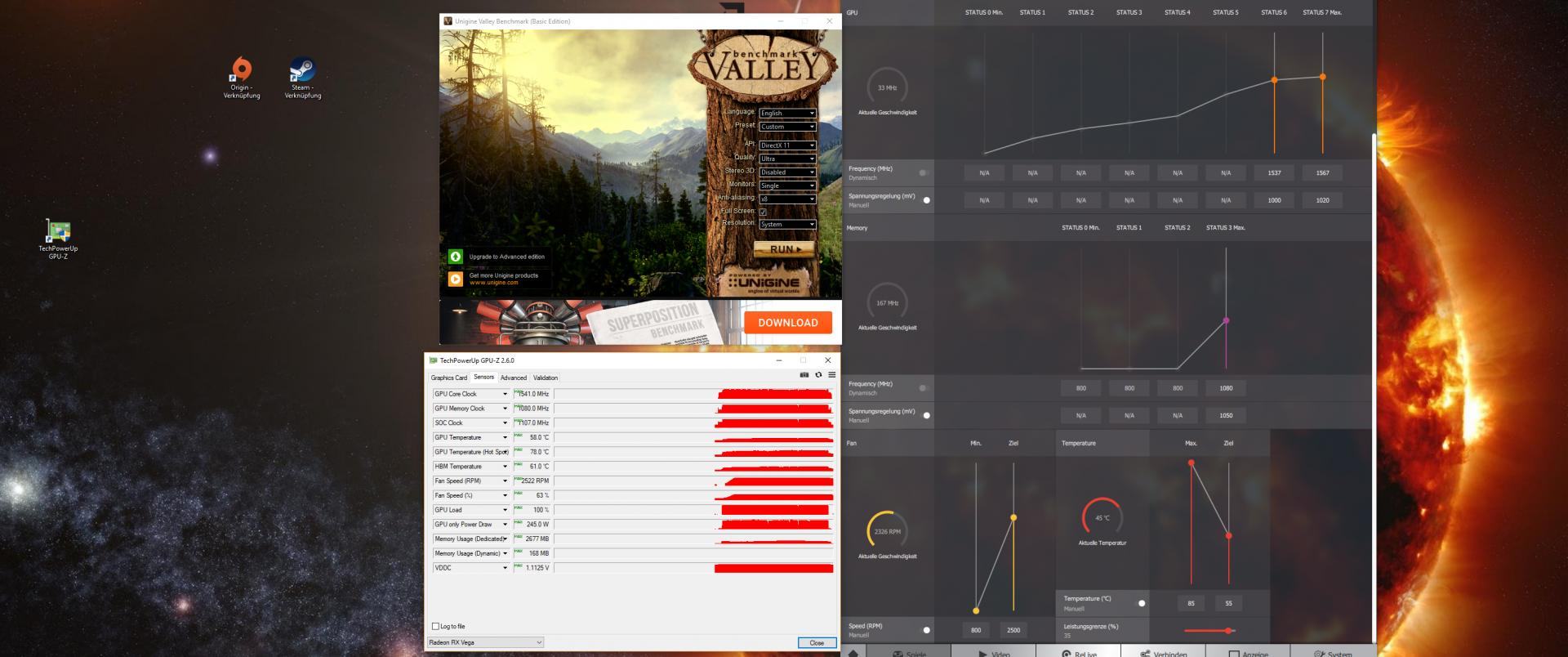This screenshot has height=657, width=1568.
Task: Click the GPU-Z screenshot camera icon
Action: (804, 375)
